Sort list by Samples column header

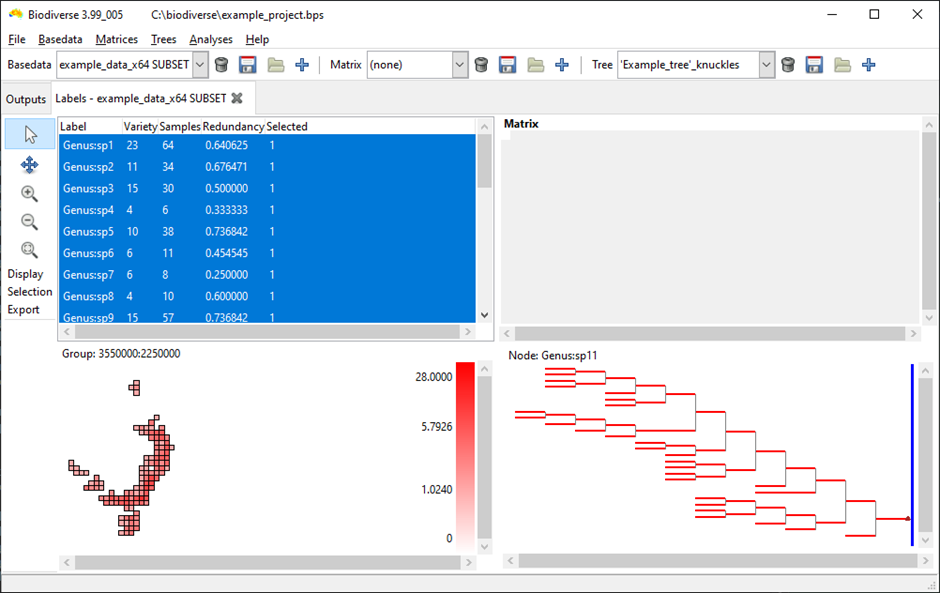tap(180, 127)
